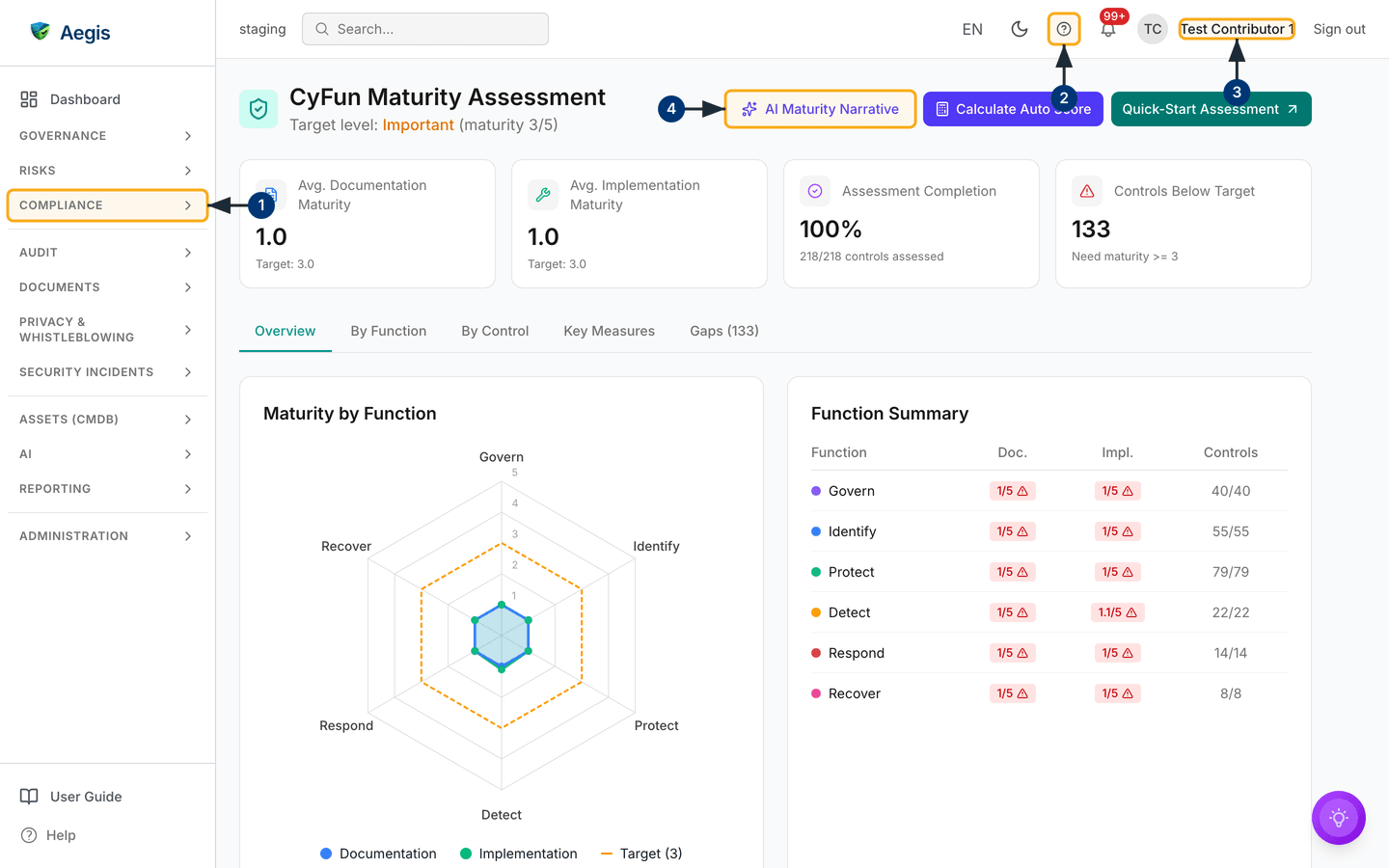Click the AI Maturity Narrative button
This screenshot has width=1389, height=868.
click(820, 109)
